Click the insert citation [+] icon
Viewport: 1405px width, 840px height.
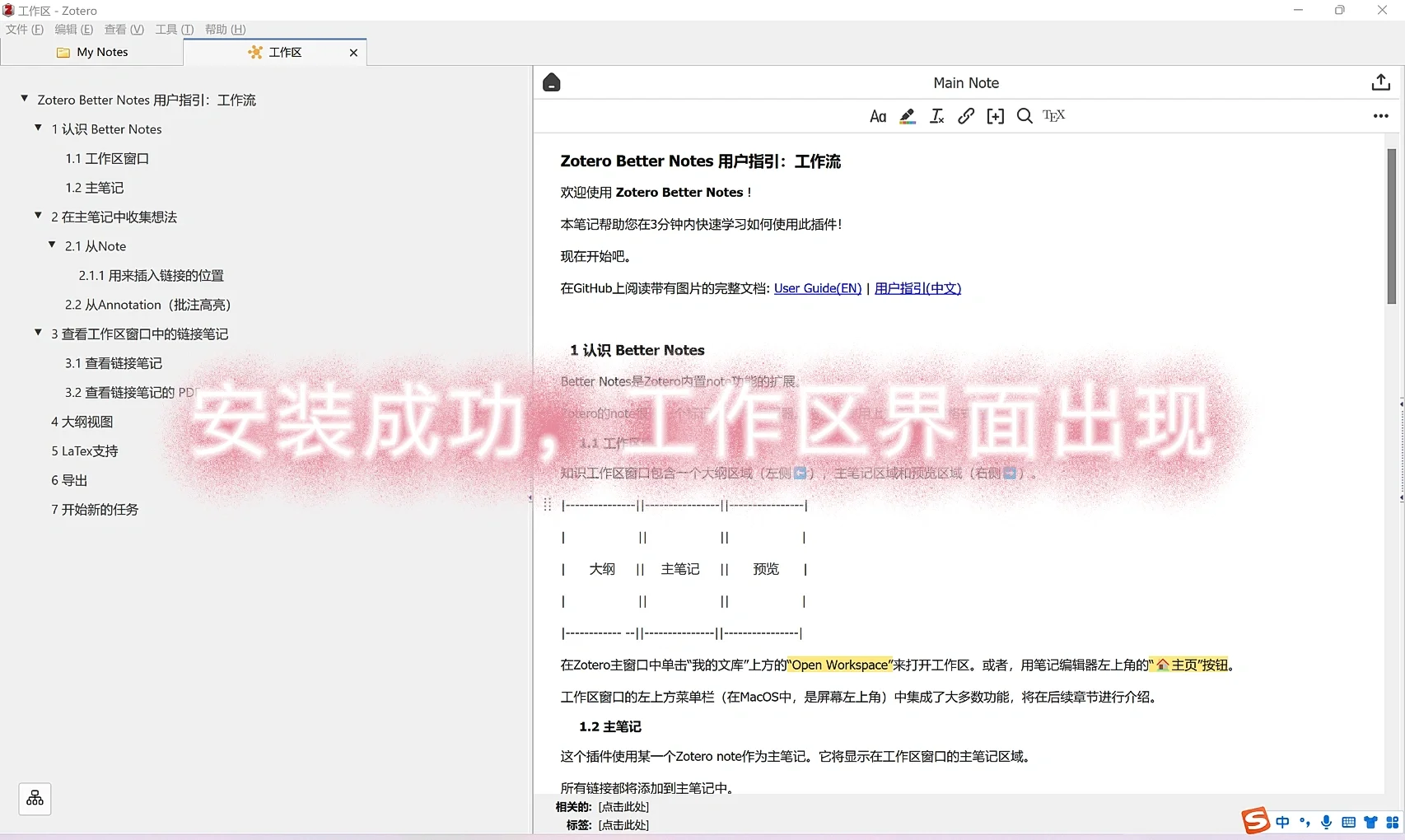995,116
